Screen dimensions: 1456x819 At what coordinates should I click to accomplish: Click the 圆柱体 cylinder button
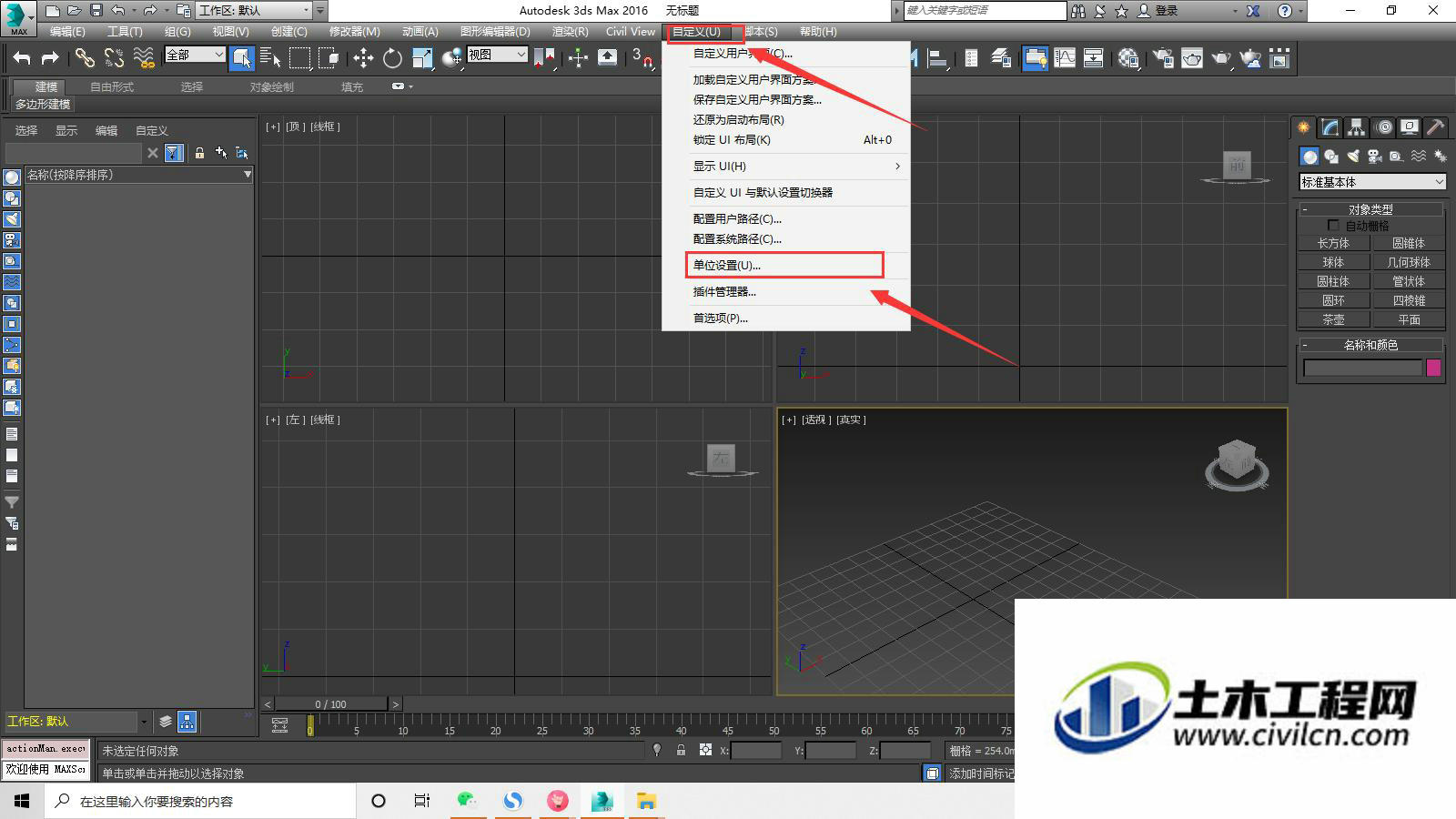tap(1333, 281)
